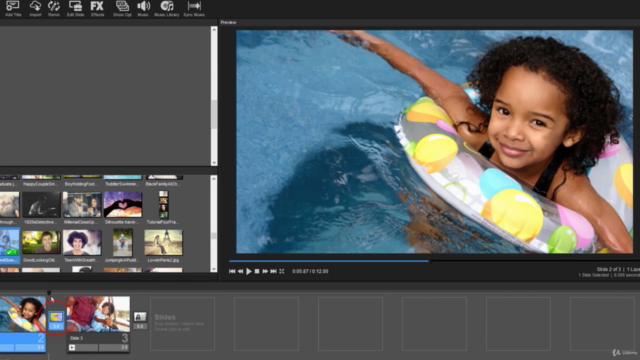The image size is (640, 360).
Task: Click slide 3 duration value 3.0
Action: click(x=124, y=347)
